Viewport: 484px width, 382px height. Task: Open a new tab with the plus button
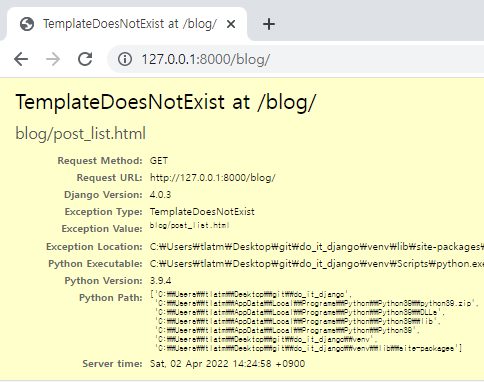click(x=269, y=24)
